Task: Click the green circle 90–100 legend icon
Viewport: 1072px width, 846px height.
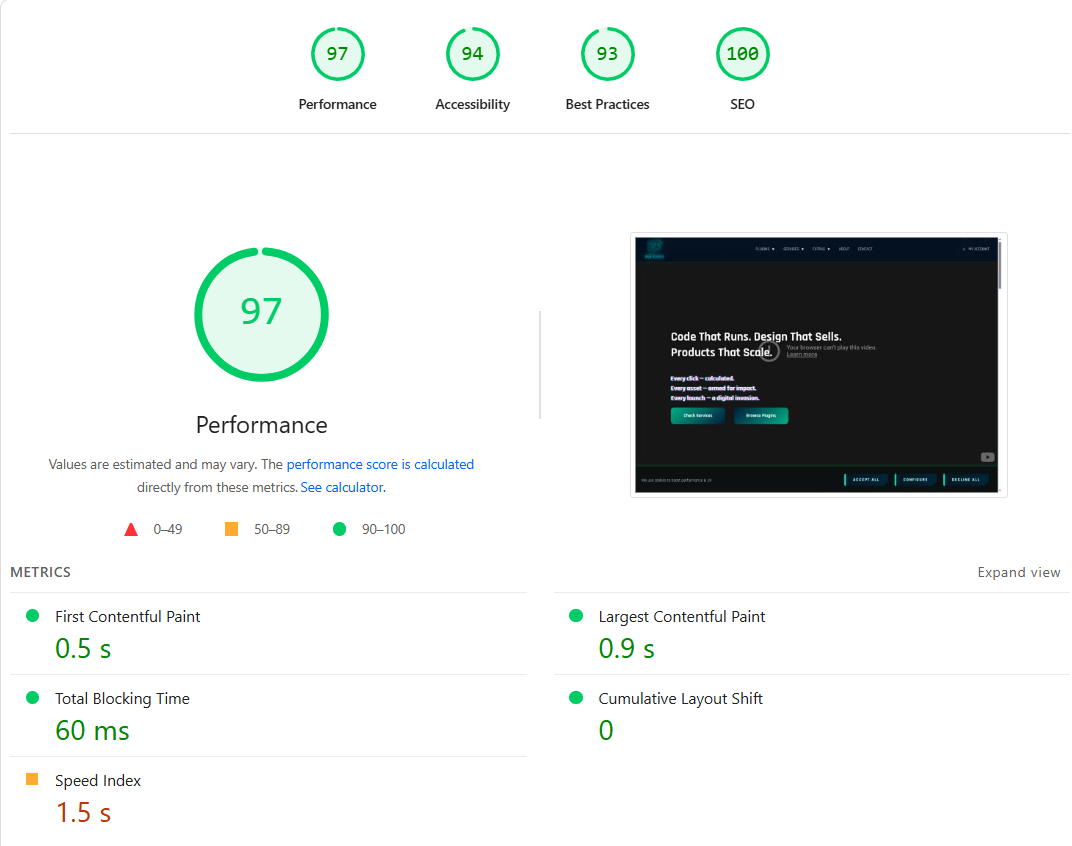Action: [340, 529]
